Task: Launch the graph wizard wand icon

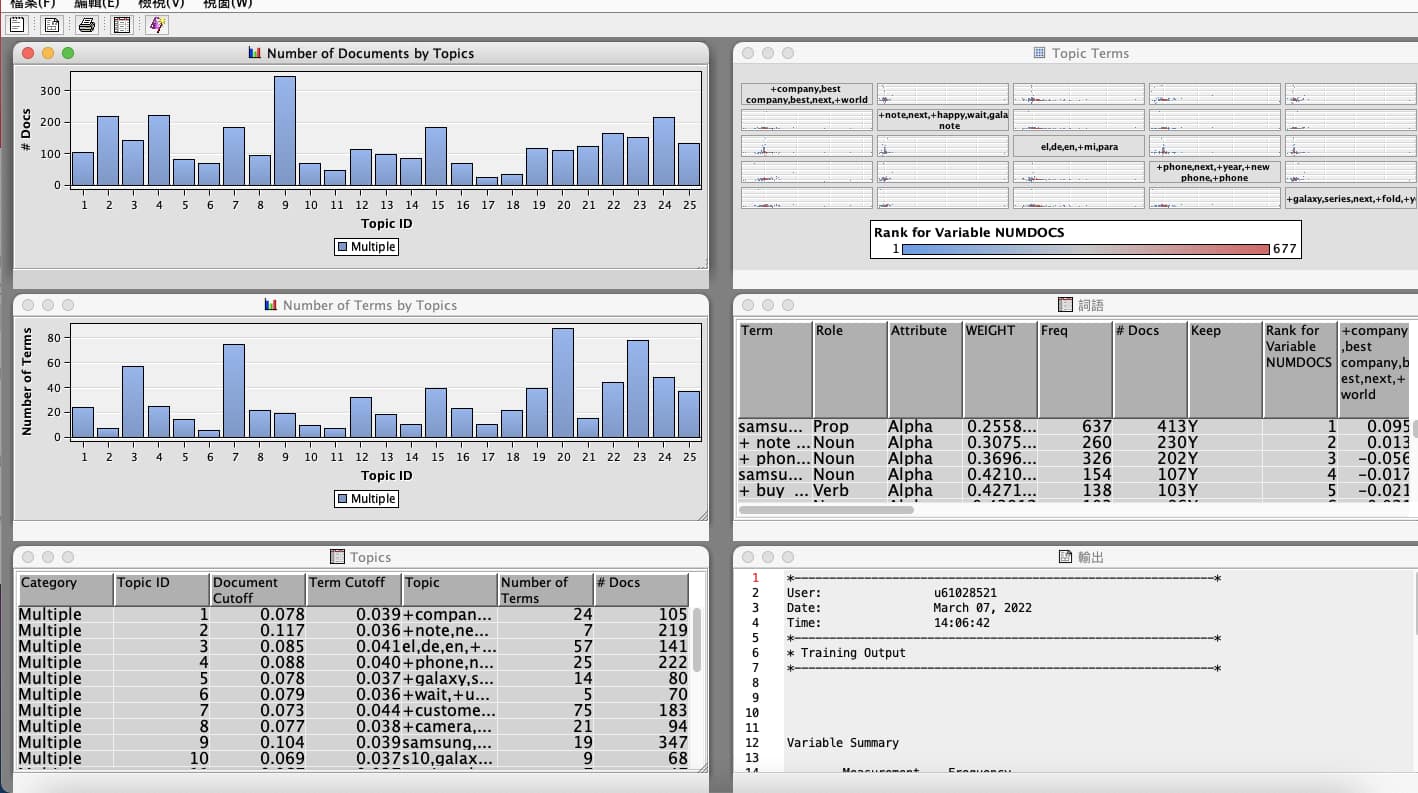Action: coord(157,25)
